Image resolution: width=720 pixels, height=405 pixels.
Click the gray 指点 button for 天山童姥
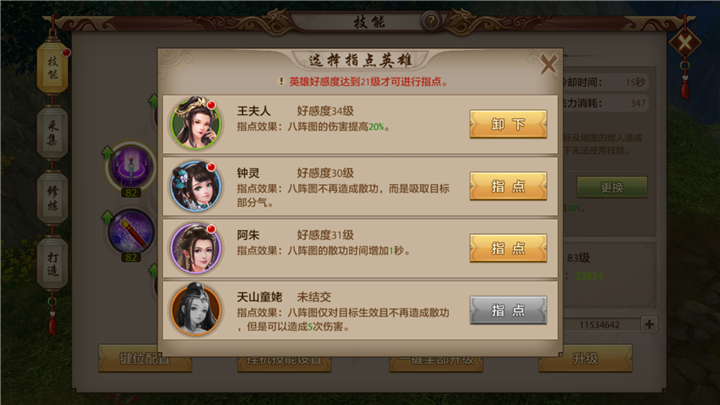pos(508,310)
